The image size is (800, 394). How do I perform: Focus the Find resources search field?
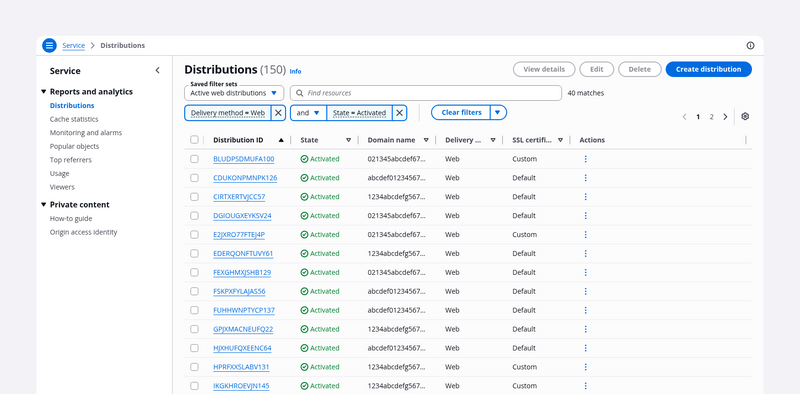[426, 93]
